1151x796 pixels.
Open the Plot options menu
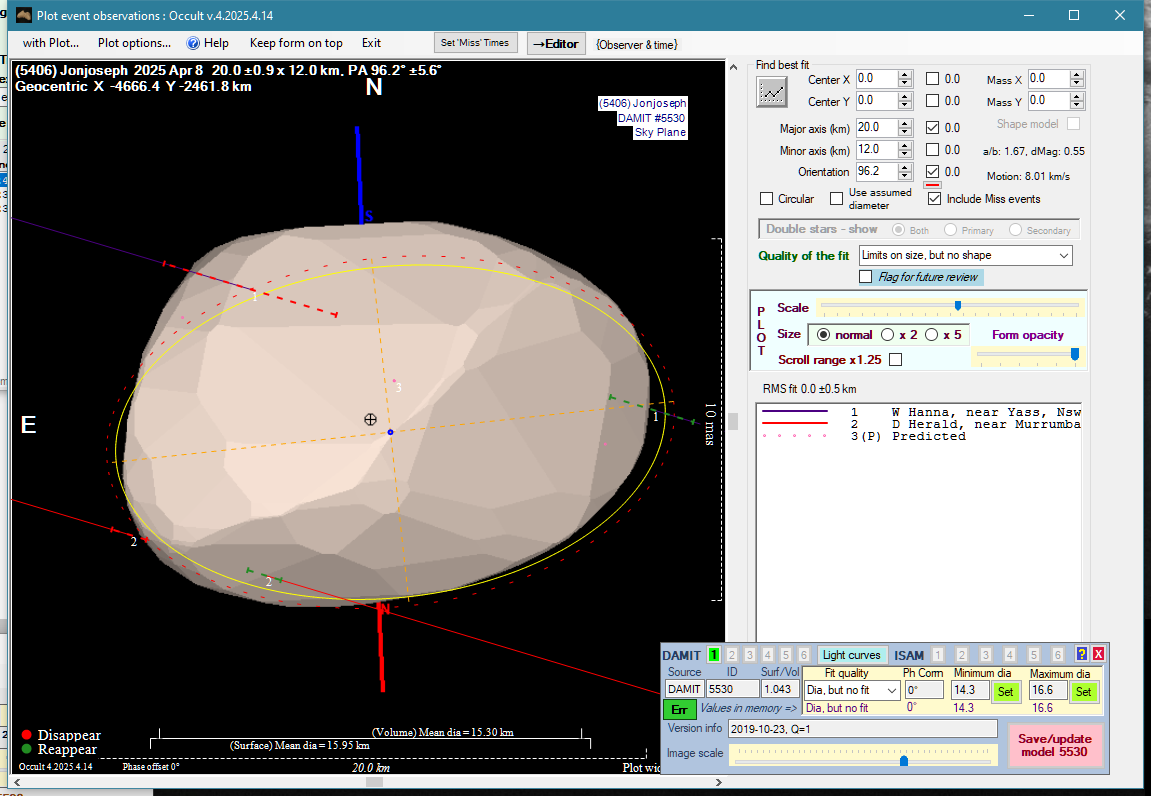(134, 43)
